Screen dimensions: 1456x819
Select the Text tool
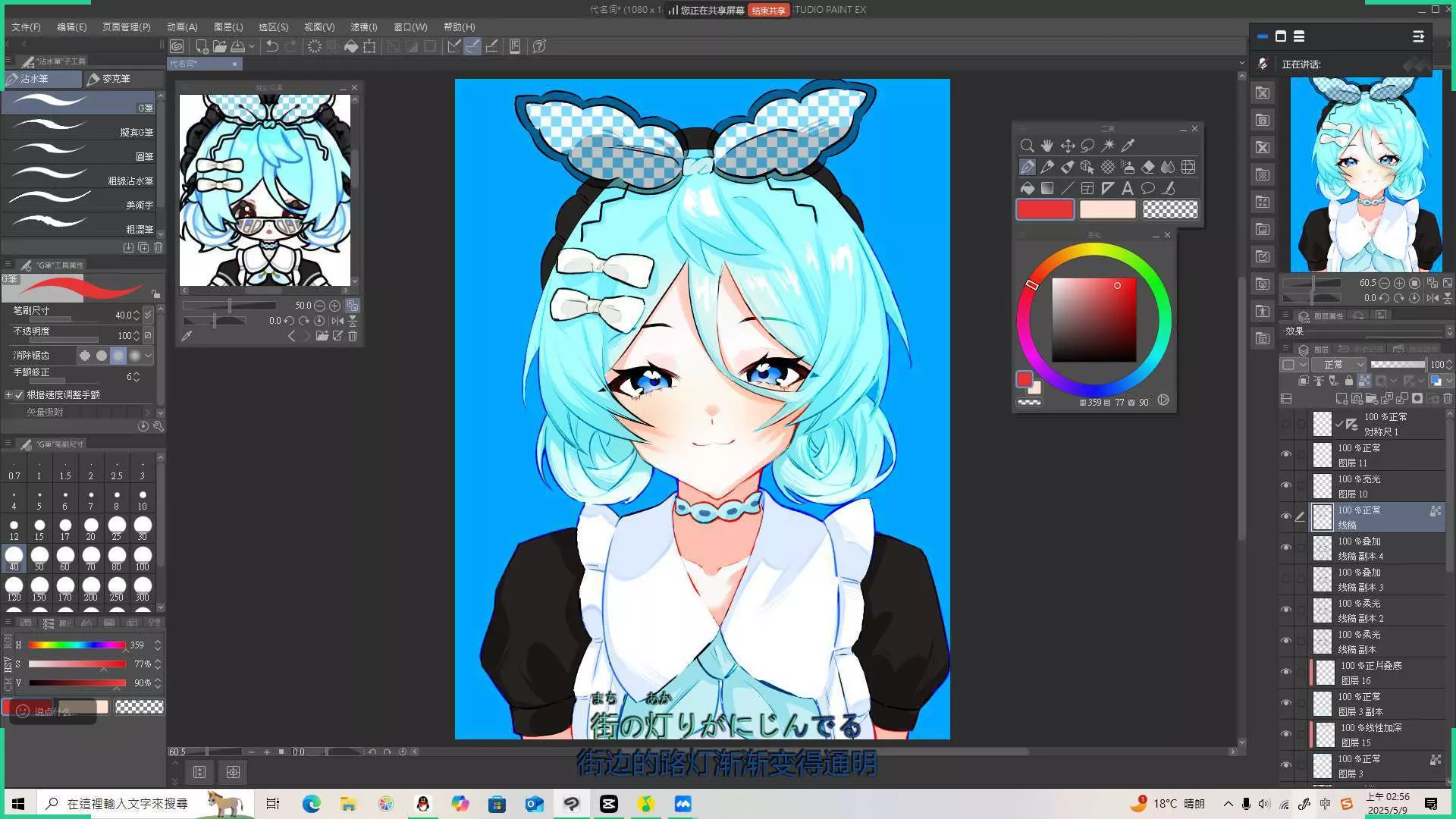(1128, 188)
